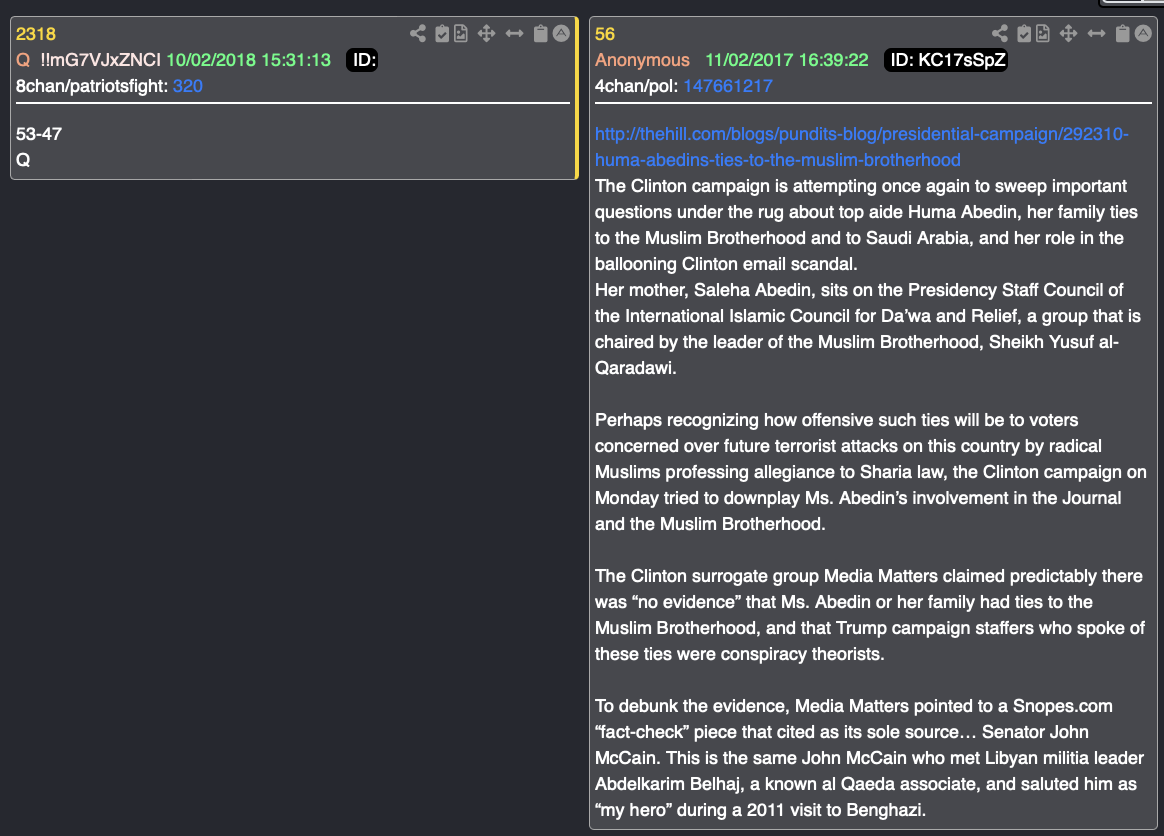Click the four-way move arrows icon on post 56
This screenshot has height=836, width=1164.
pos(1068,33)
